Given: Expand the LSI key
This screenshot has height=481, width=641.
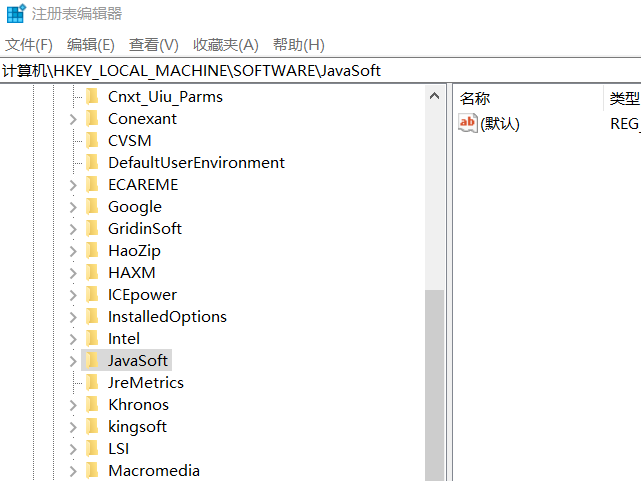Looking at the screenshot, I should tap(73, 449).
